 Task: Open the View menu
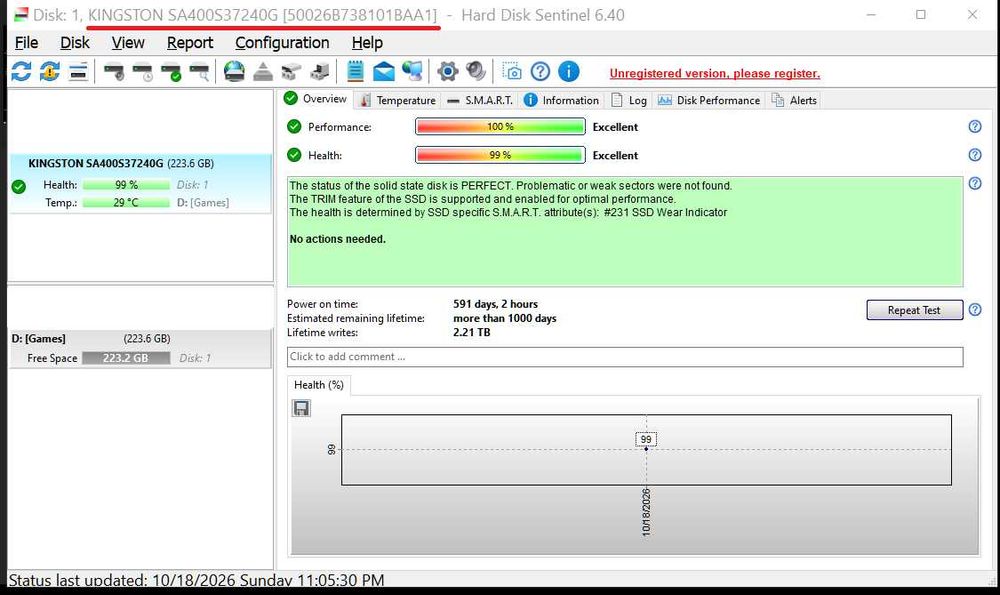coord(128,43)
